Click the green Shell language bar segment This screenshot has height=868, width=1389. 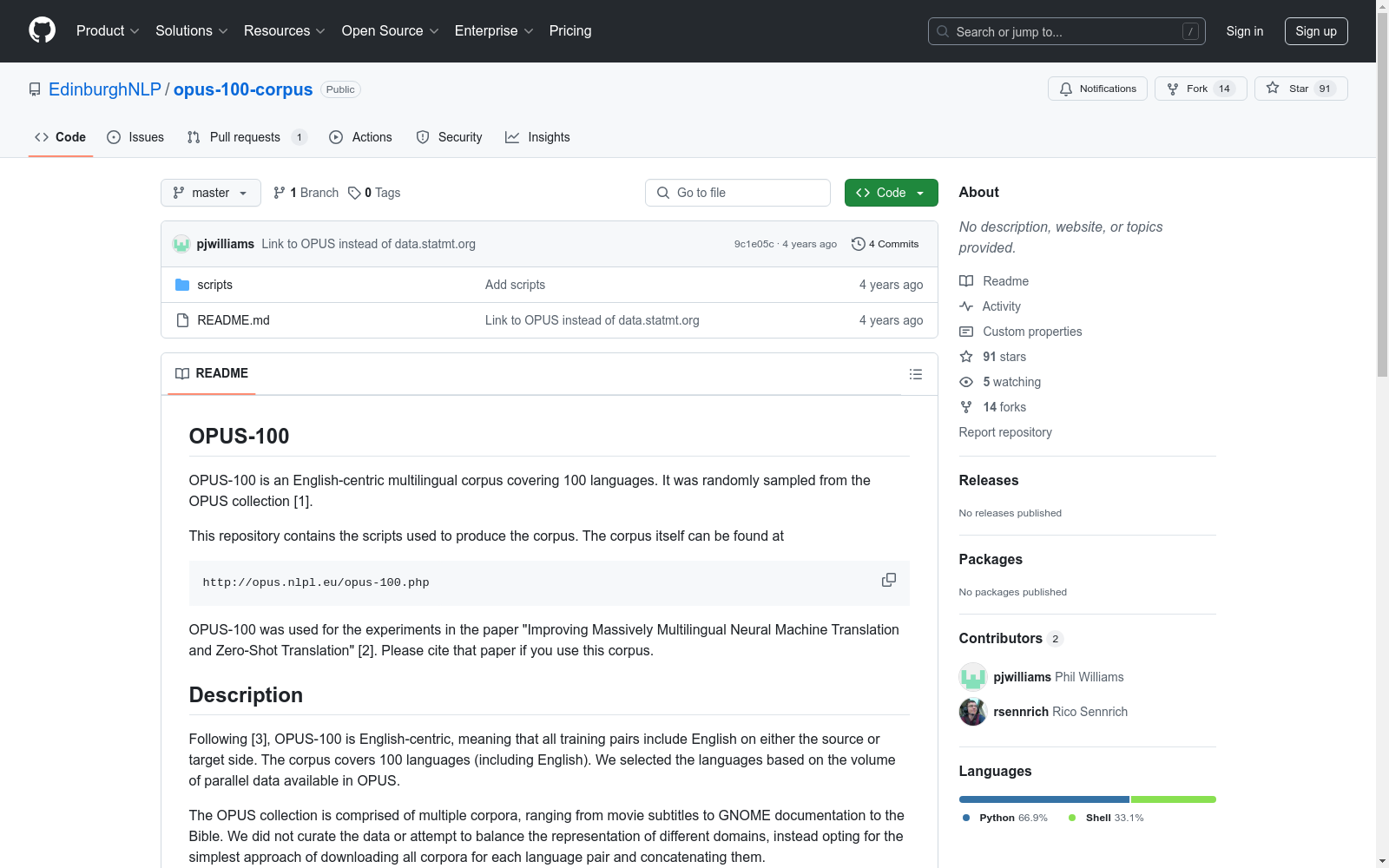tap(1174, 799)
